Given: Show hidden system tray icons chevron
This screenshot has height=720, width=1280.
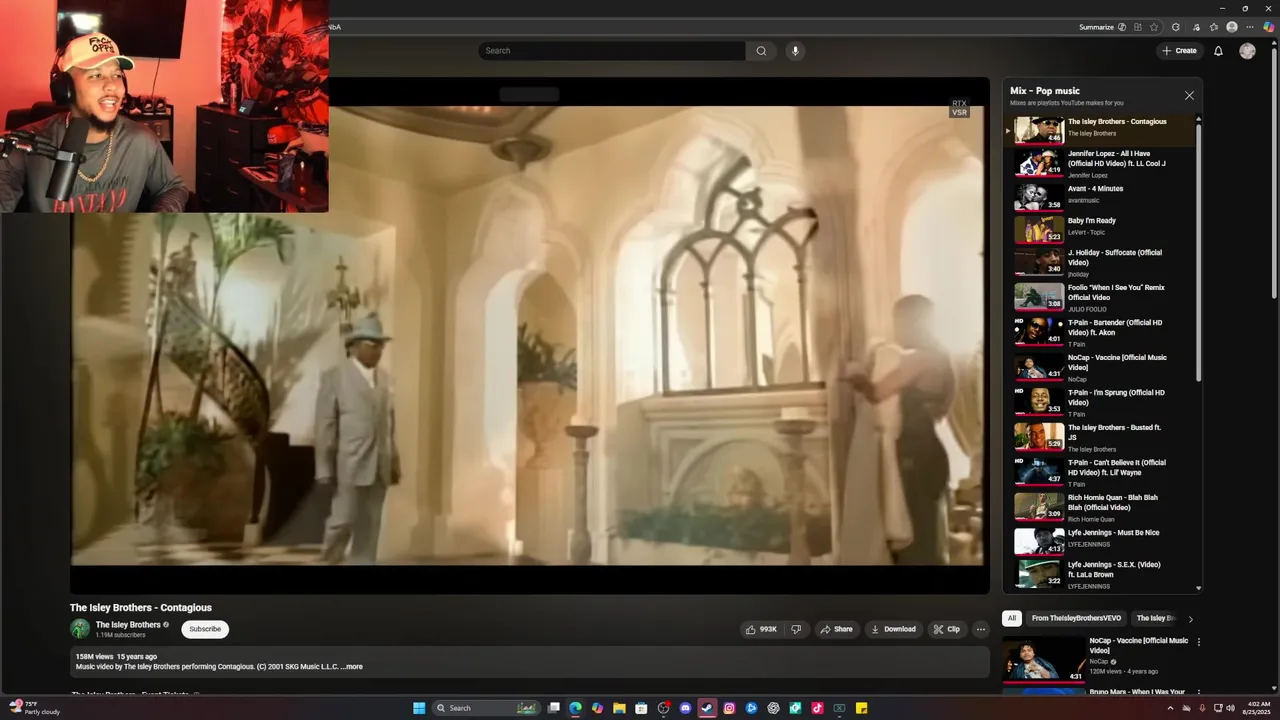Looking at the screenshot, I should pos(1170,708).
